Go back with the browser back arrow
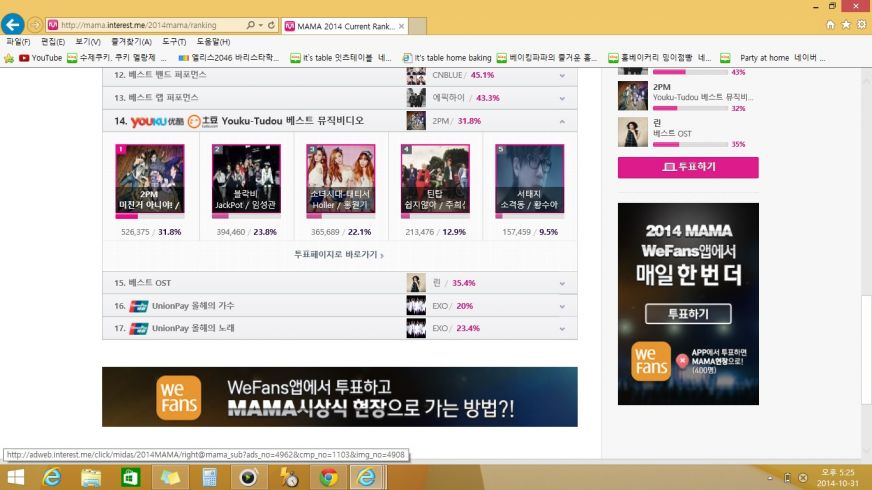 12,24
